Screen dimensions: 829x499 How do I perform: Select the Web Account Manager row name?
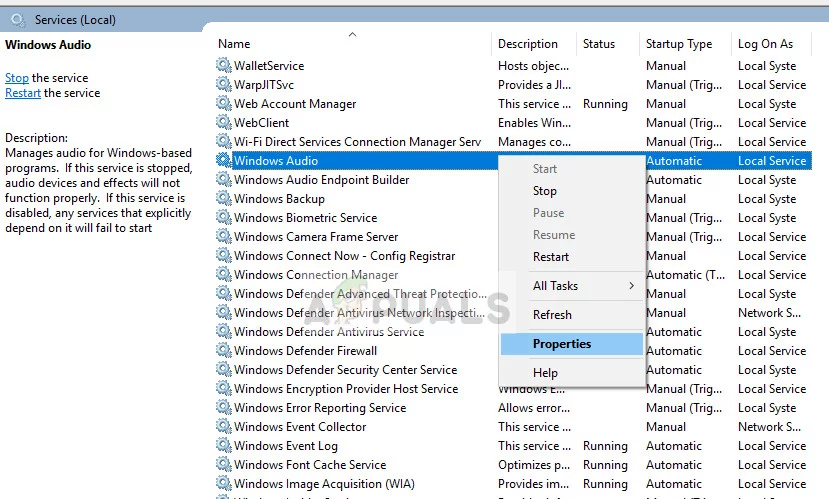point(295,104)
